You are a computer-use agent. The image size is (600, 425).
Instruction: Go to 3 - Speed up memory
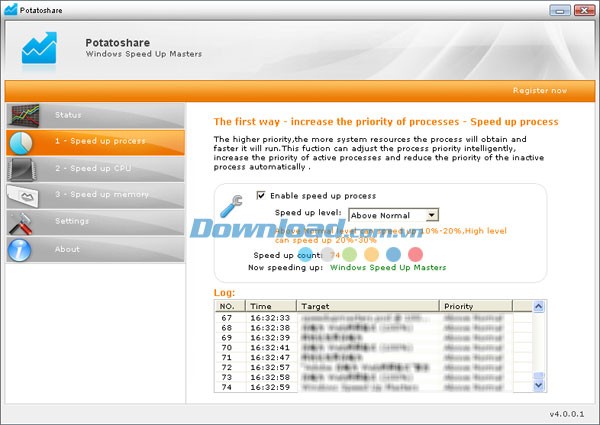pos(95,195)
